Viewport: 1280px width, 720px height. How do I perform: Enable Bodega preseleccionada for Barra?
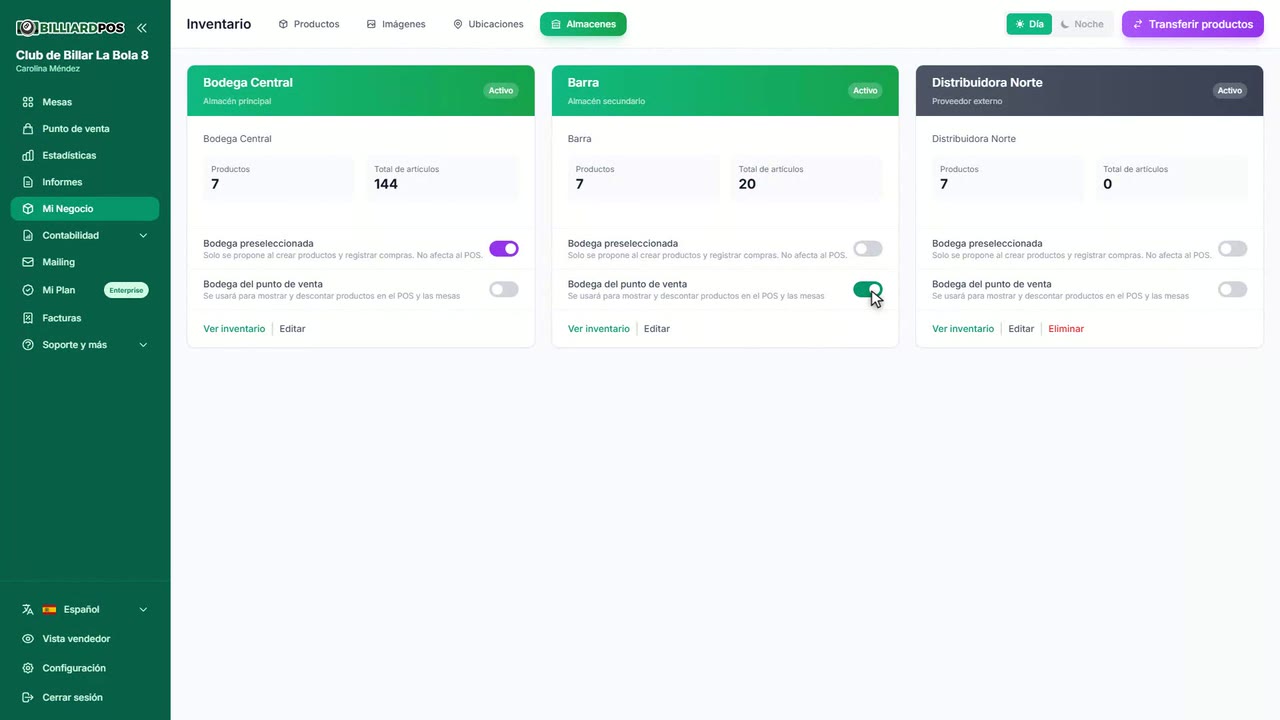click(868, 248)
